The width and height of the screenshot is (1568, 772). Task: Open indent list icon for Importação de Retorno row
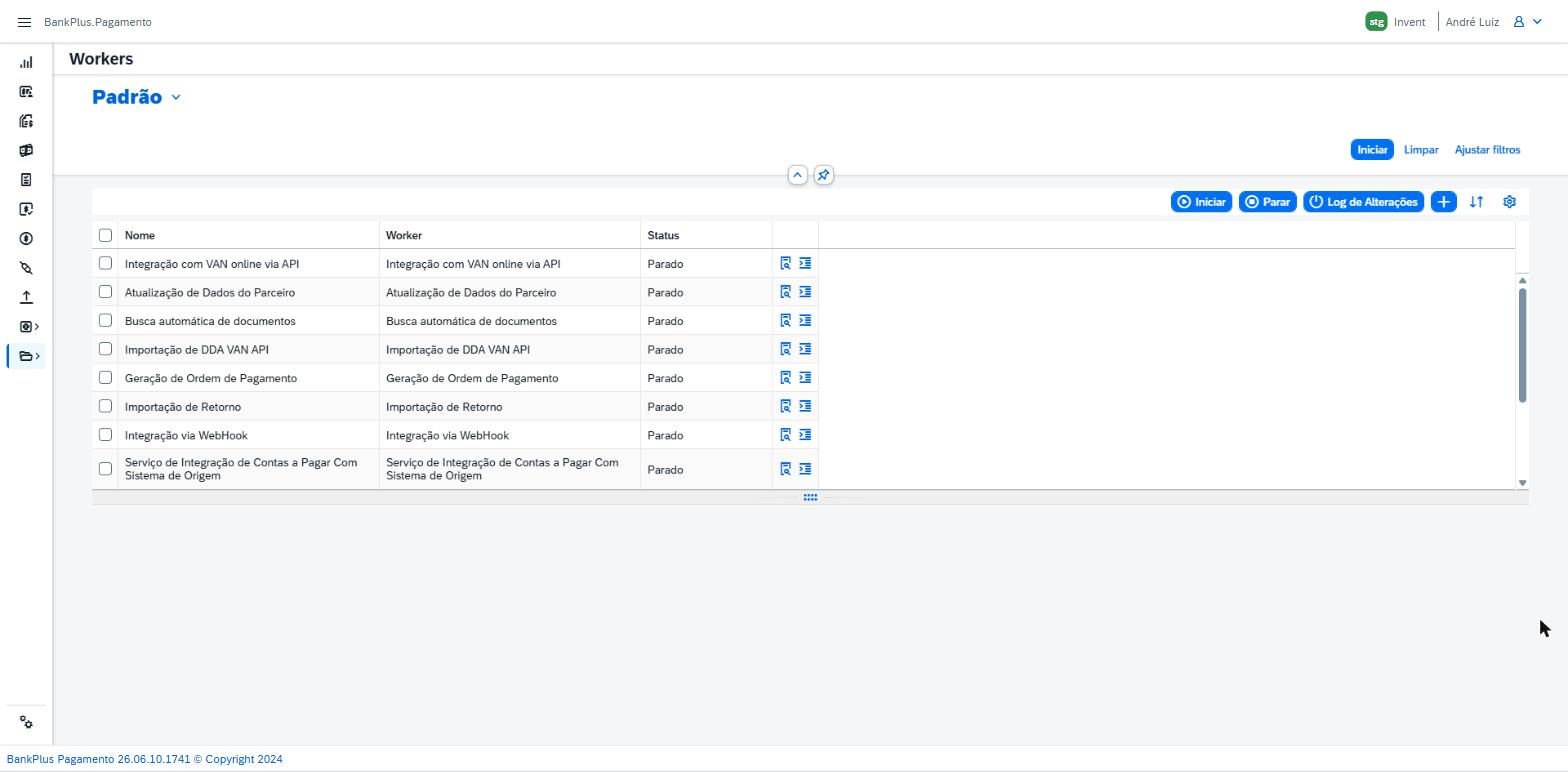coord(805,406)
